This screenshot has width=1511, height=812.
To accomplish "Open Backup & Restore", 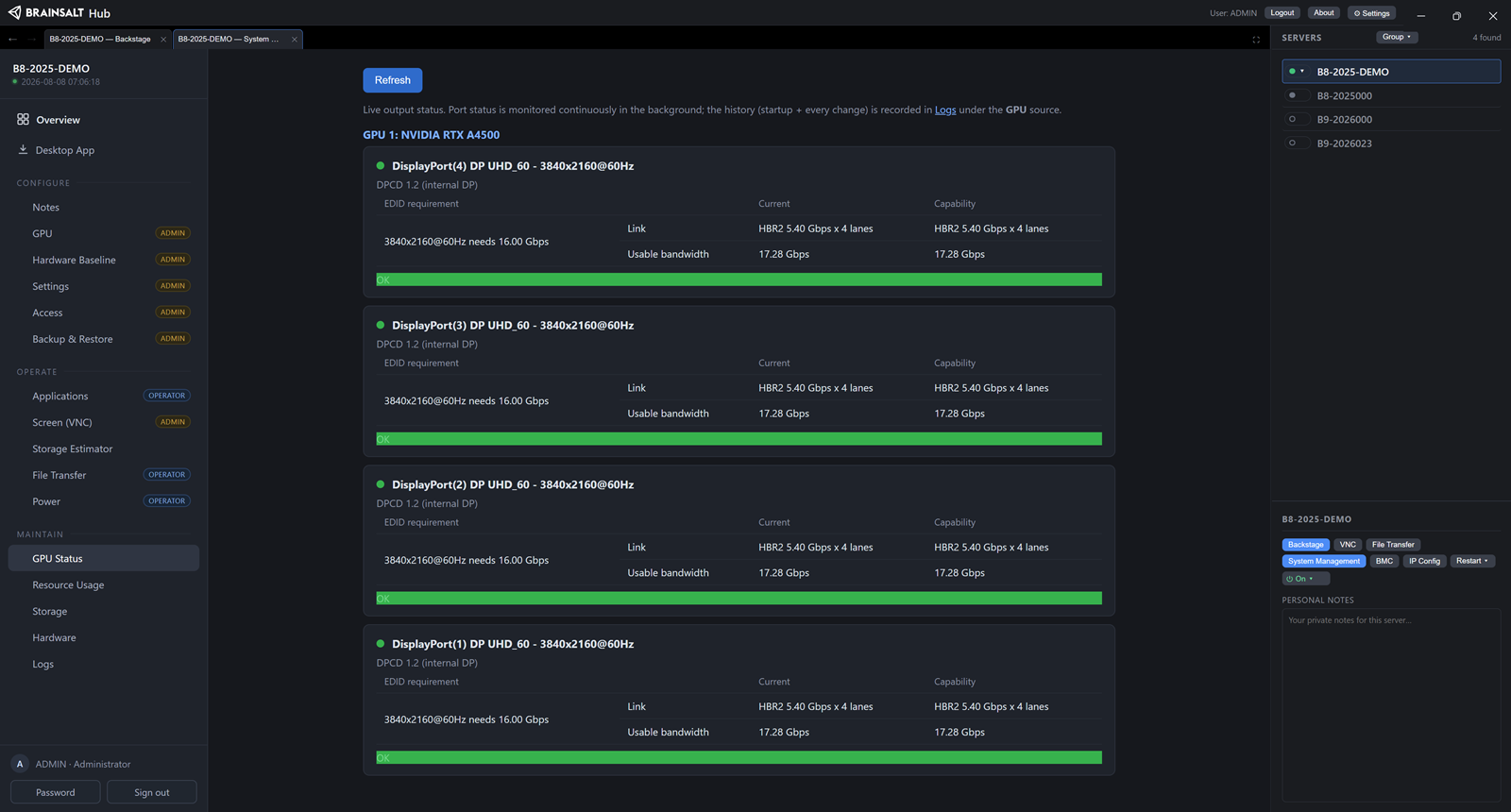I will click(104, 339).
